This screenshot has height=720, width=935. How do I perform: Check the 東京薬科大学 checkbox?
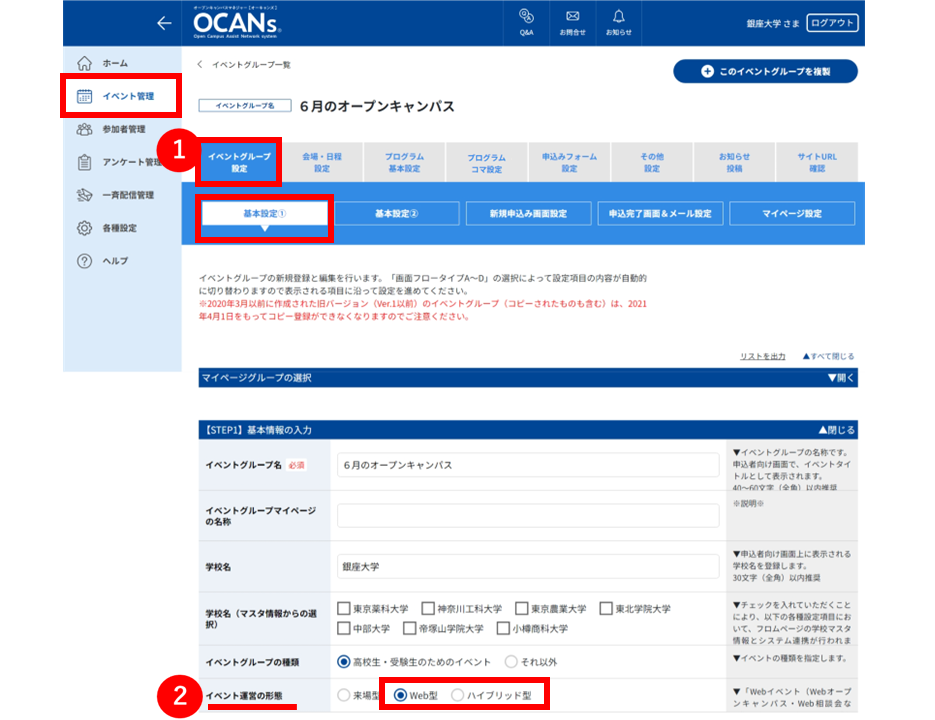click(x=343, y=608)
